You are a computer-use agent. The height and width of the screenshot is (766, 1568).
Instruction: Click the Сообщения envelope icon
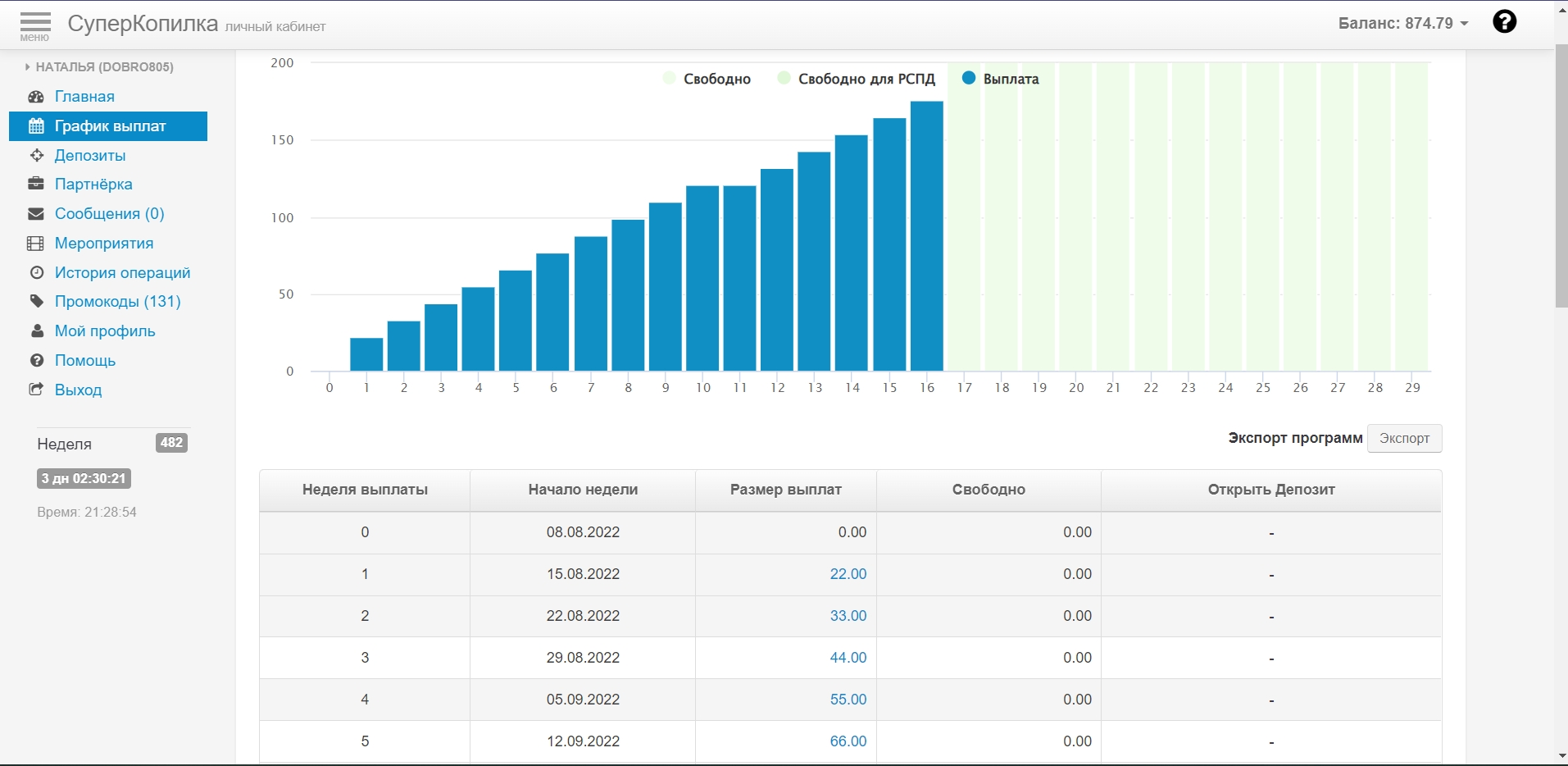[36, 214]
